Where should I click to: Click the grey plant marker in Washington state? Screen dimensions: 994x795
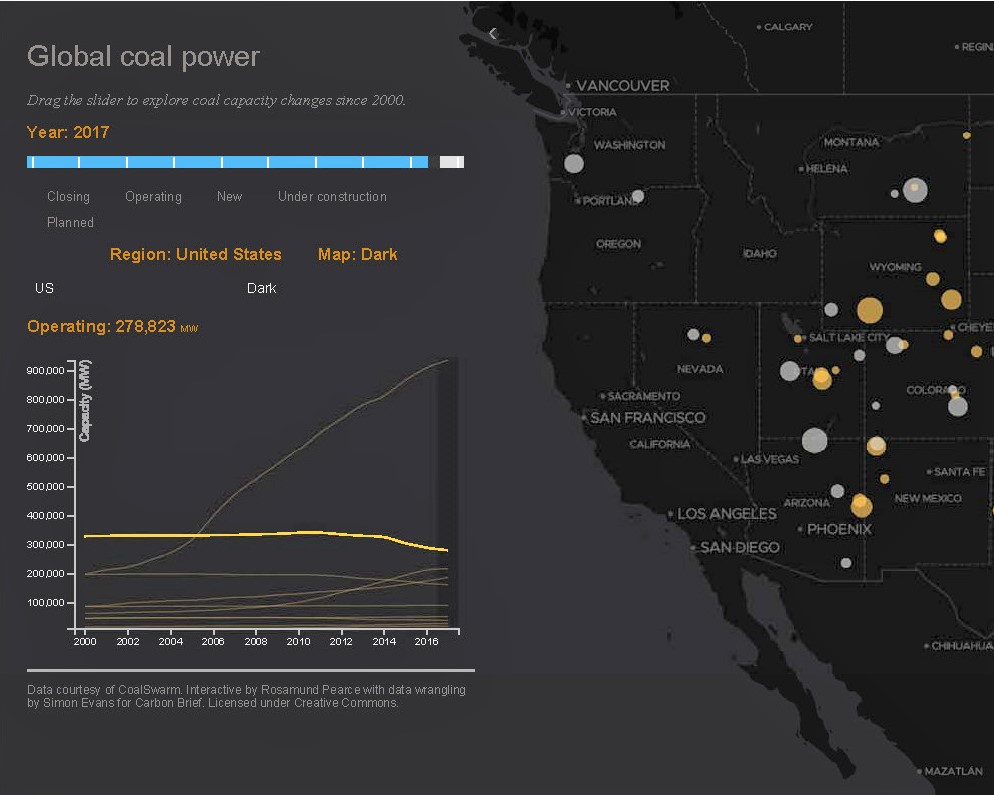pyautogui.click(x=574, y=164)
